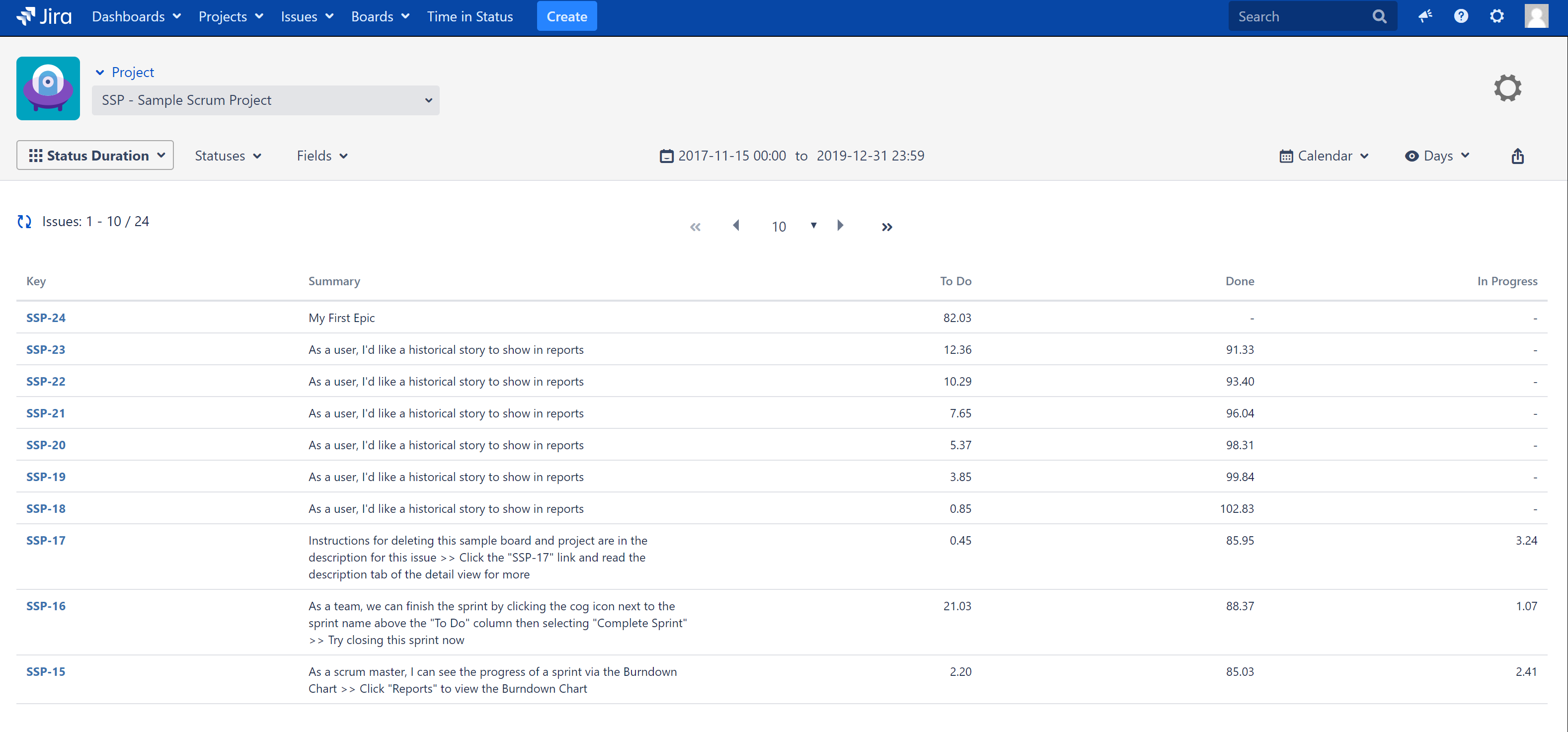The image size is (1568, 732).
Task: Open Jira administration cog in navbar
Action: coord(1496,16)
